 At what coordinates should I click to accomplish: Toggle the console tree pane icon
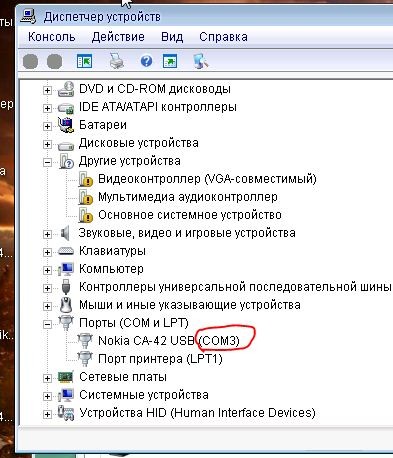coord(84,61)
